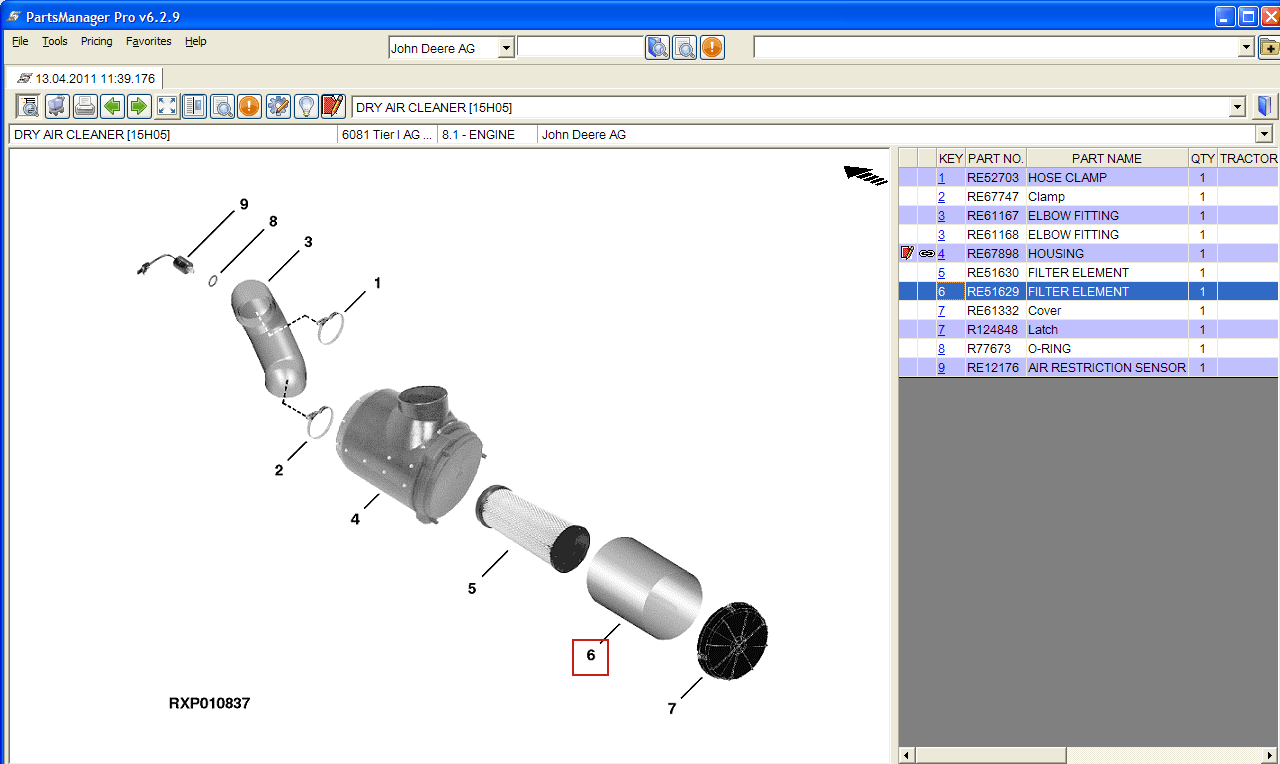The width and height of the screenshot is (1280, 764).
Task: Click the light bulb toolbar icon
Action: pyautogui.click(x=306, y=107)
